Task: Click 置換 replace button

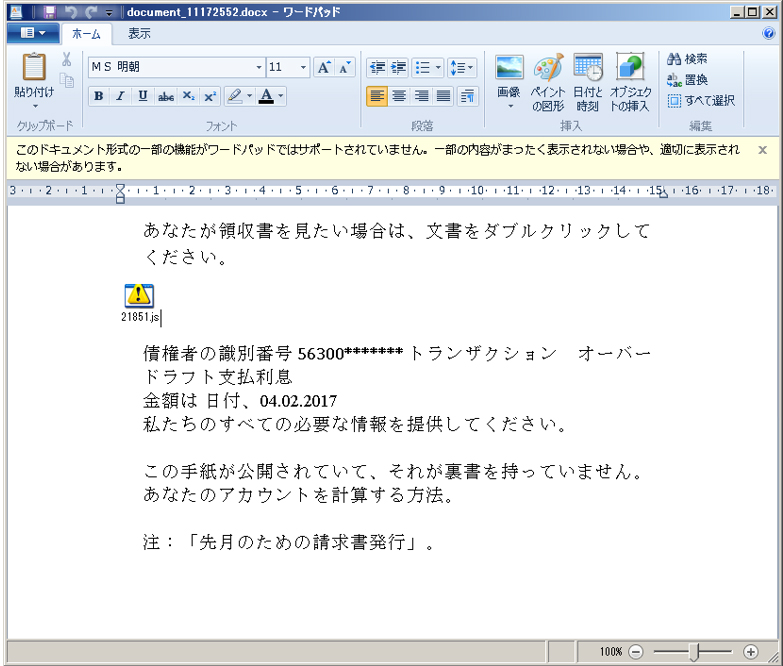Action: click(687, 80)
